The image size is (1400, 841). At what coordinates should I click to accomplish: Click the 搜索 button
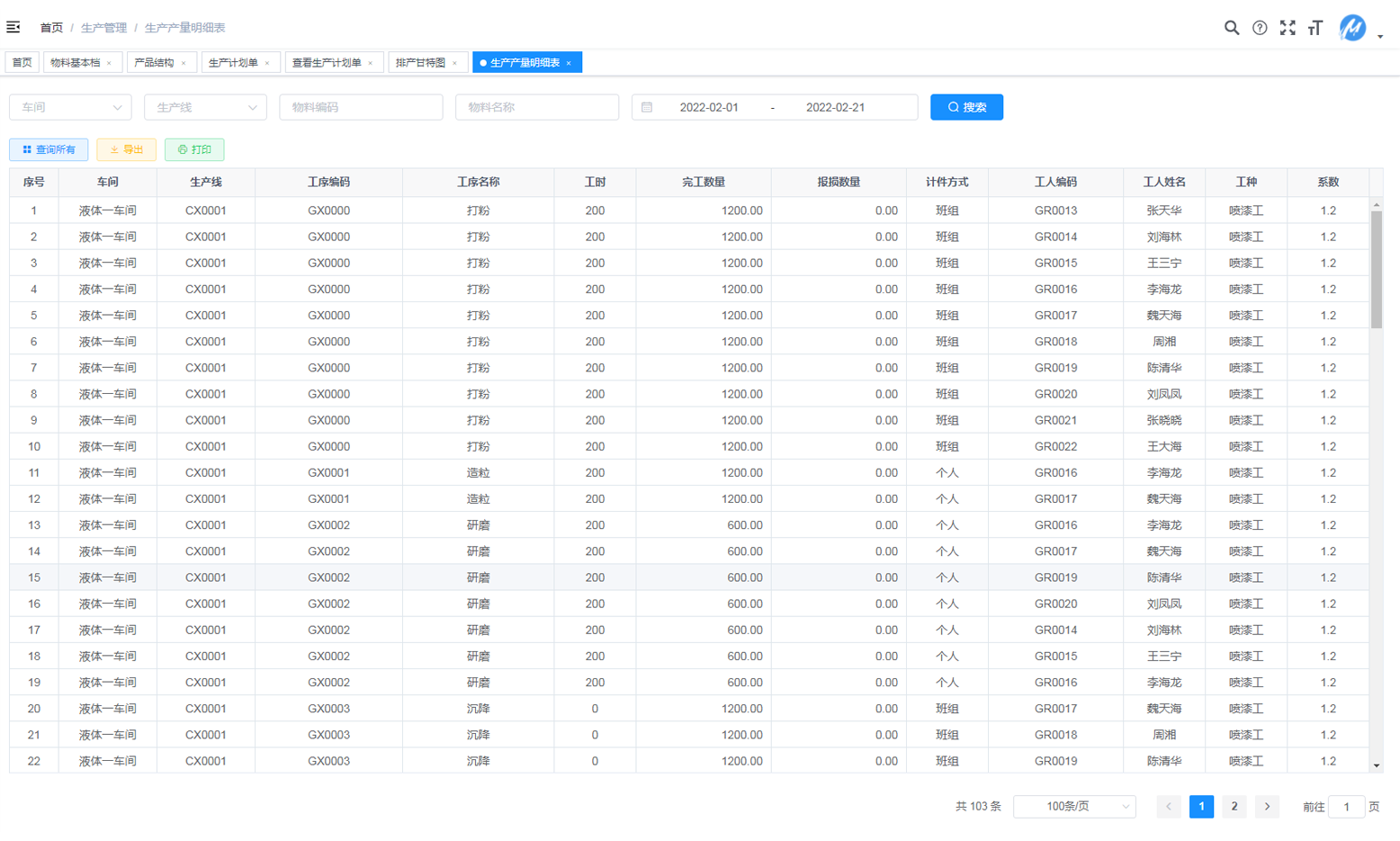tap(966, 107)
